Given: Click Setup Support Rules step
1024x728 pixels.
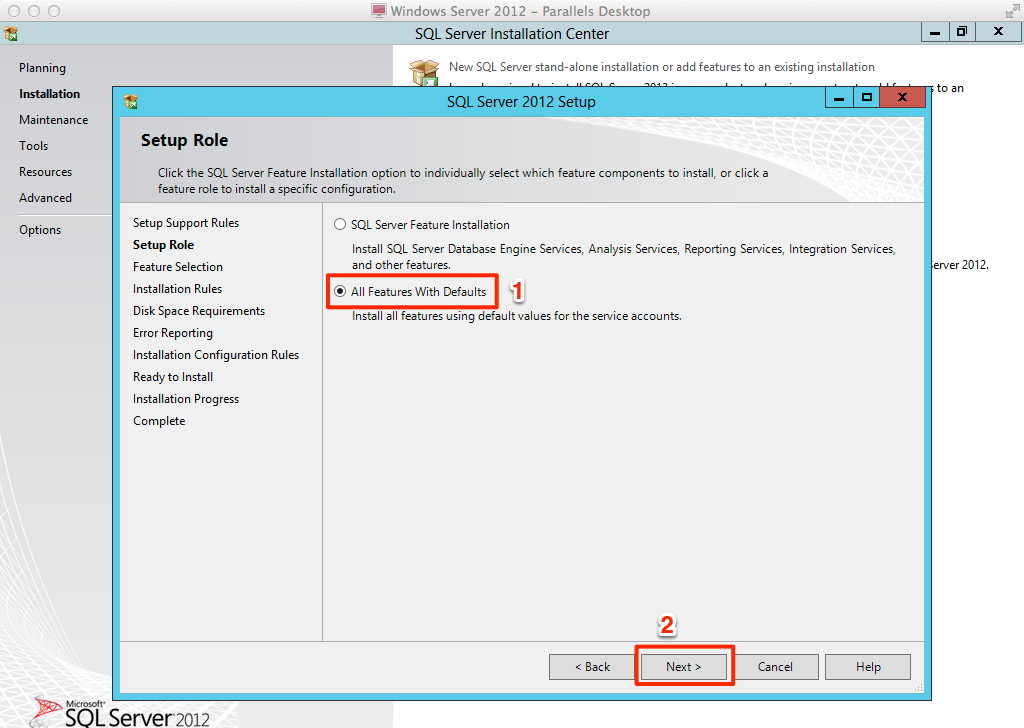Looking at the screenshot, I should point(186,223).
